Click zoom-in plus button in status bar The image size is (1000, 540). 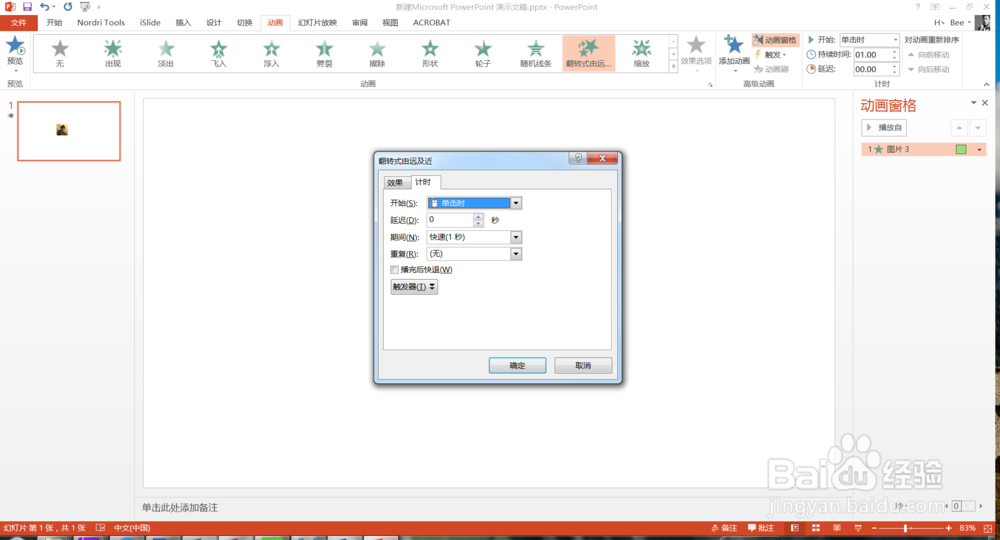click(x=949, y=528)
